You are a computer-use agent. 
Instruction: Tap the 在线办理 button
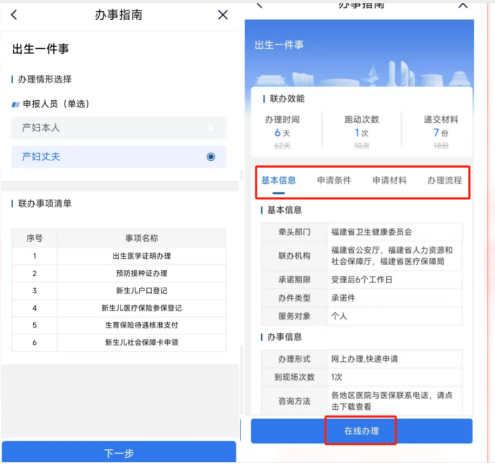[x=361, y=431]
